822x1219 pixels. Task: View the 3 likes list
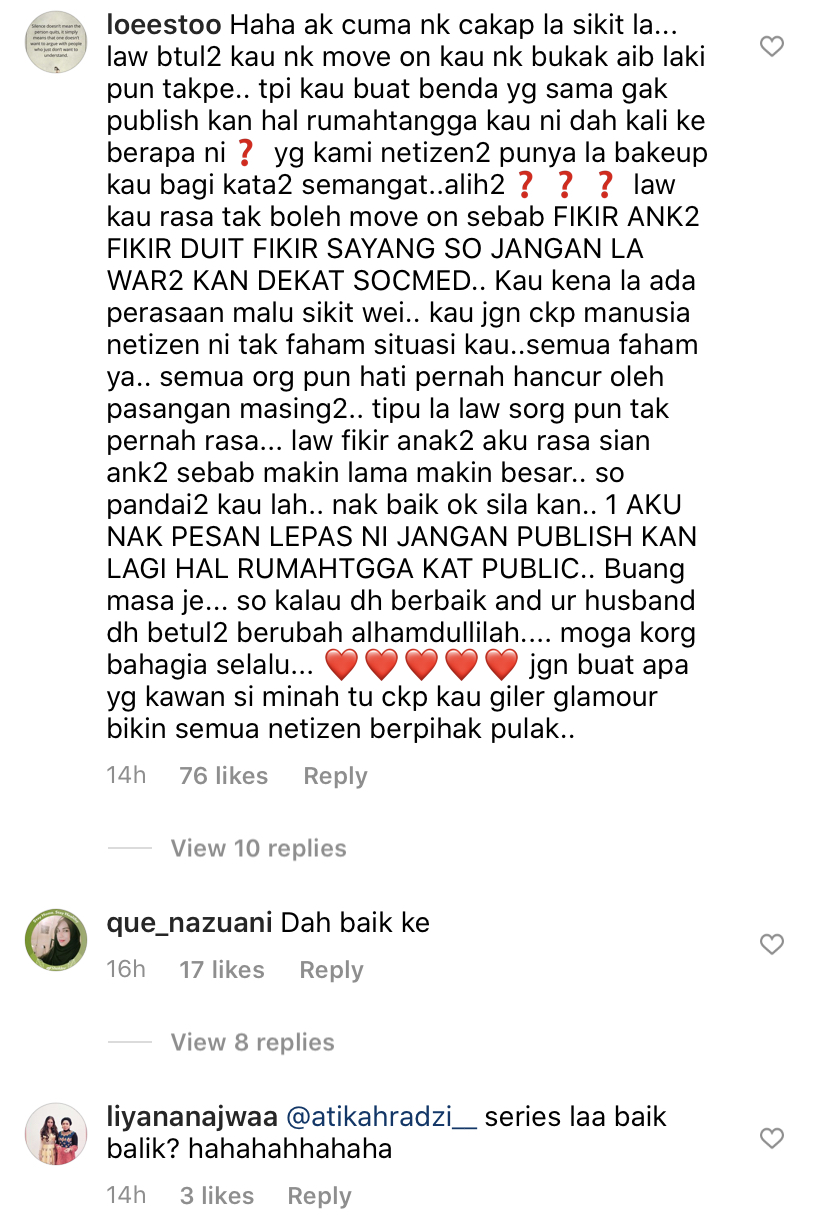coord(216,1196)
